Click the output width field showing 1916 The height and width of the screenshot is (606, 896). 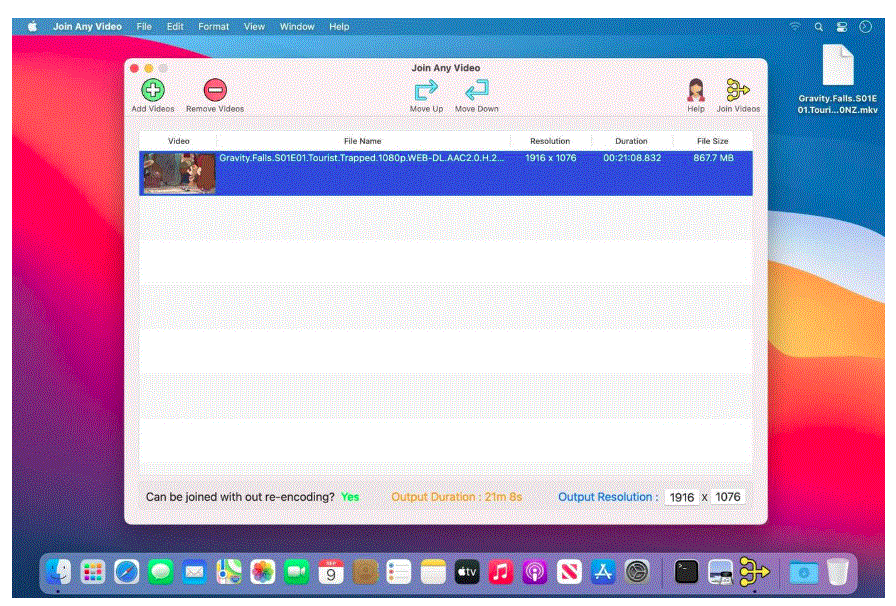(x=681, y=497)
